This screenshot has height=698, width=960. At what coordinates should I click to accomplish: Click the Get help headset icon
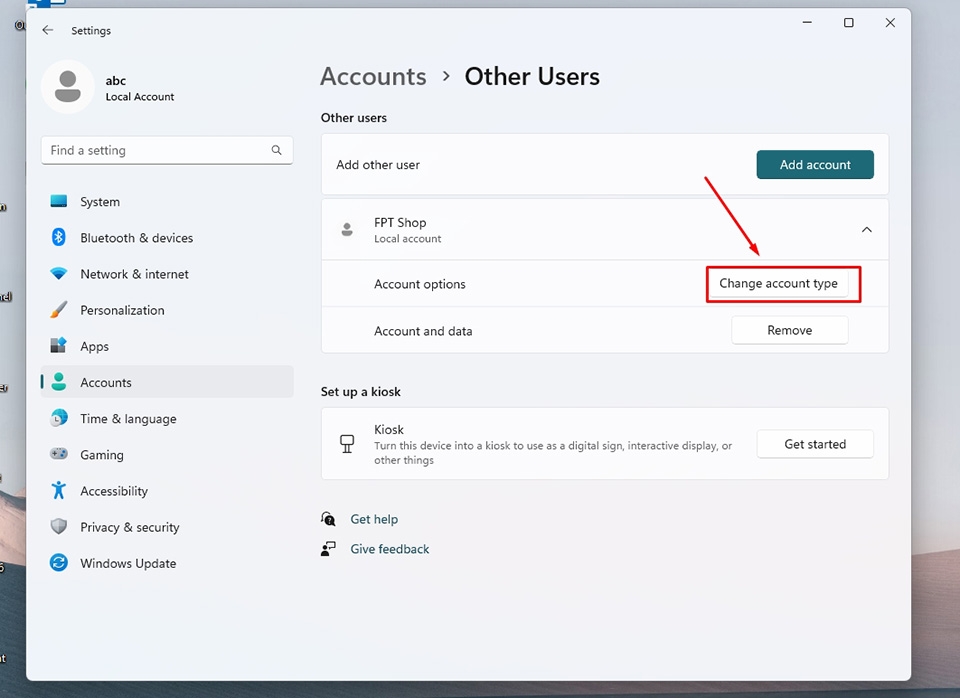click(x=328, y=519)
